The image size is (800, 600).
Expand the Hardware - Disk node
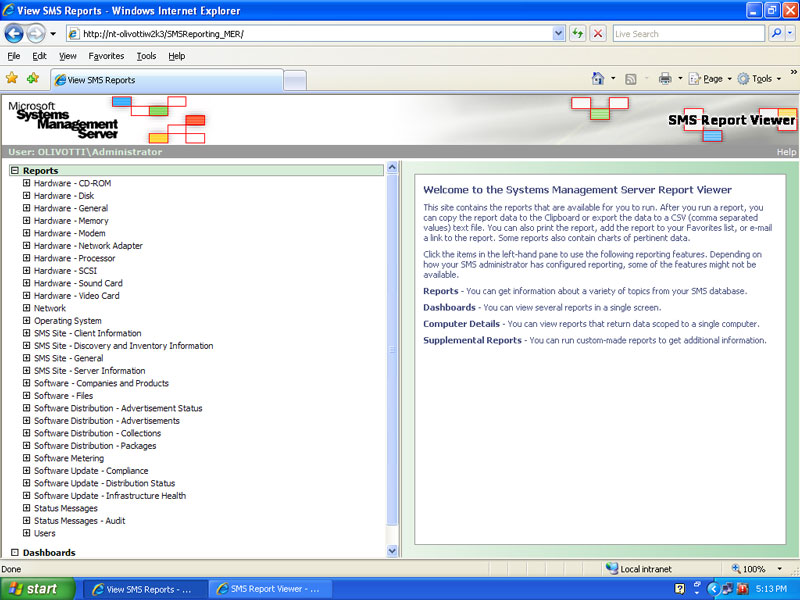click(x=27, y=195)
